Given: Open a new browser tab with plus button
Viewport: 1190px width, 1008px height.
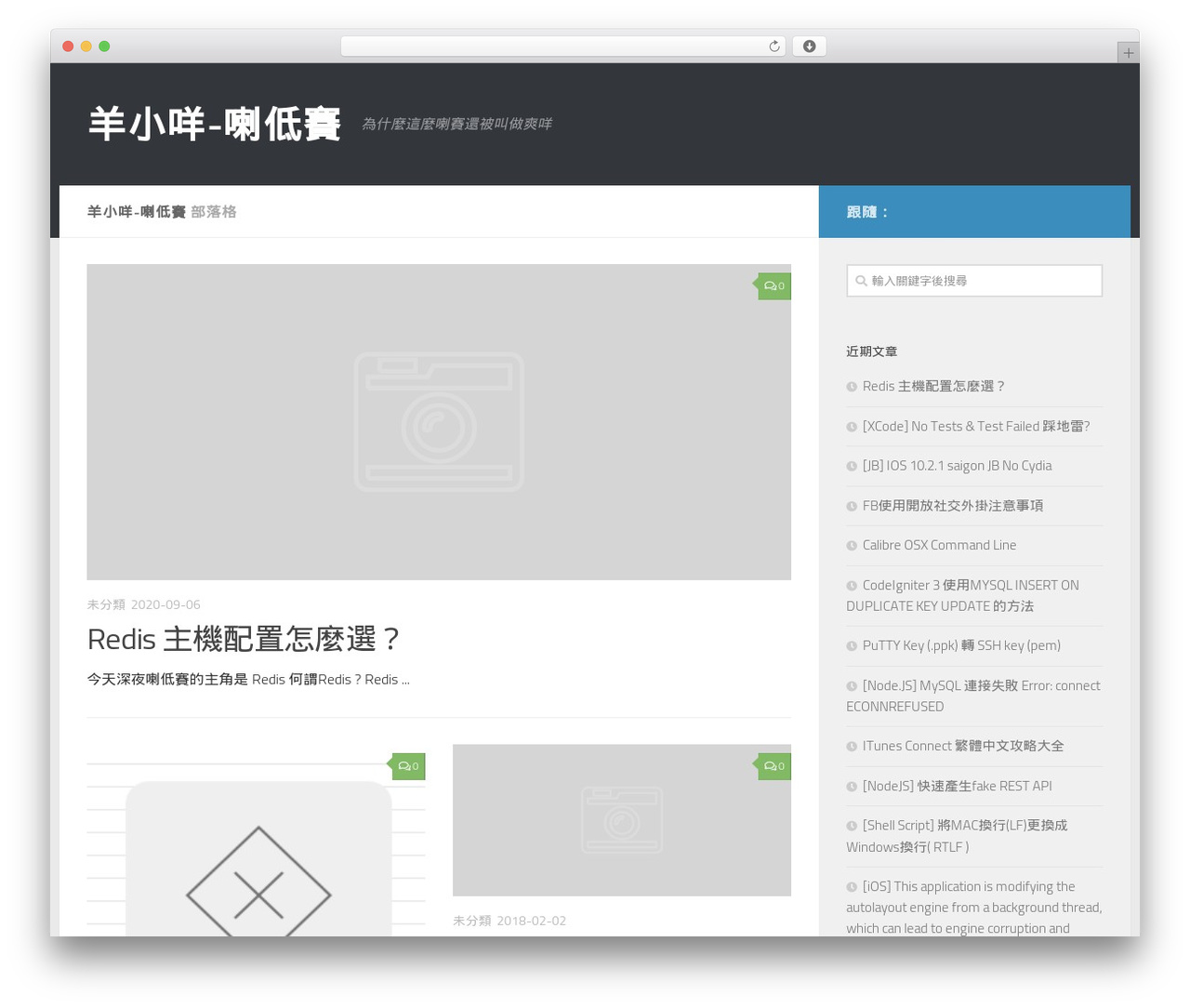Looking at the screenshot, I should tap(1128, 53).
